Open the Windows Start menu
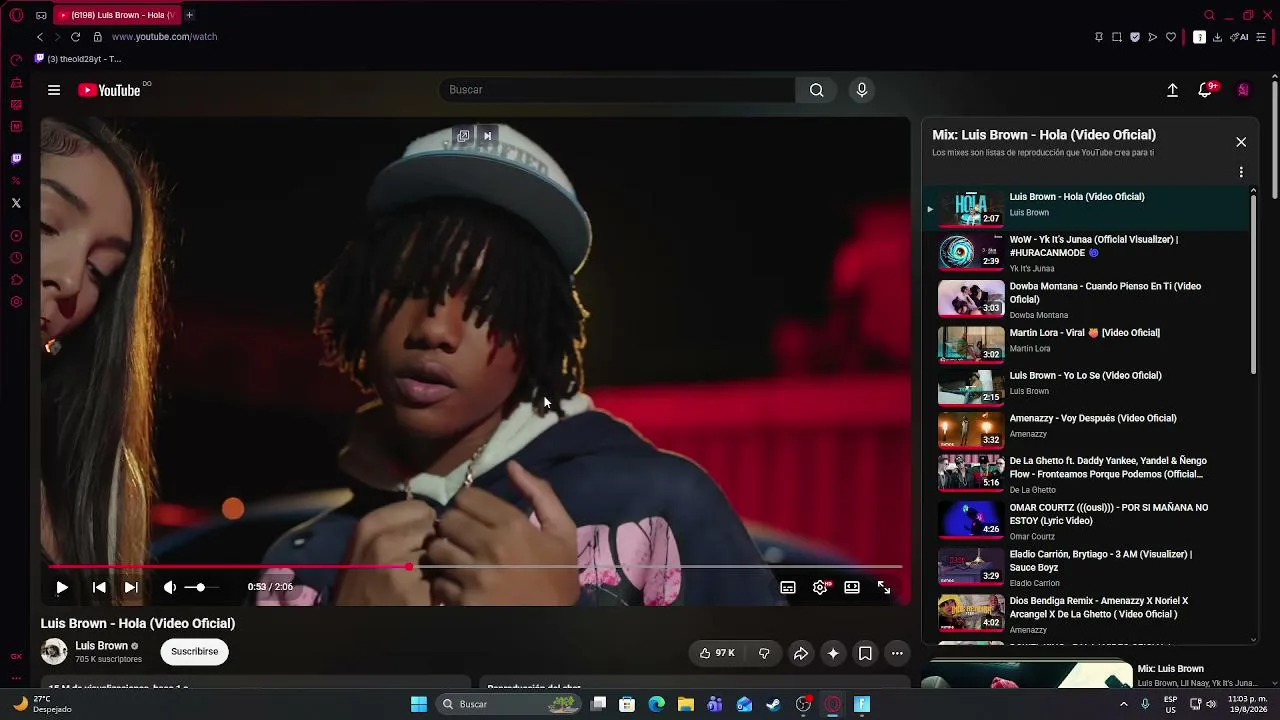Image resolution: width=1280 pixels, height=720 pixels. (419, 704)
